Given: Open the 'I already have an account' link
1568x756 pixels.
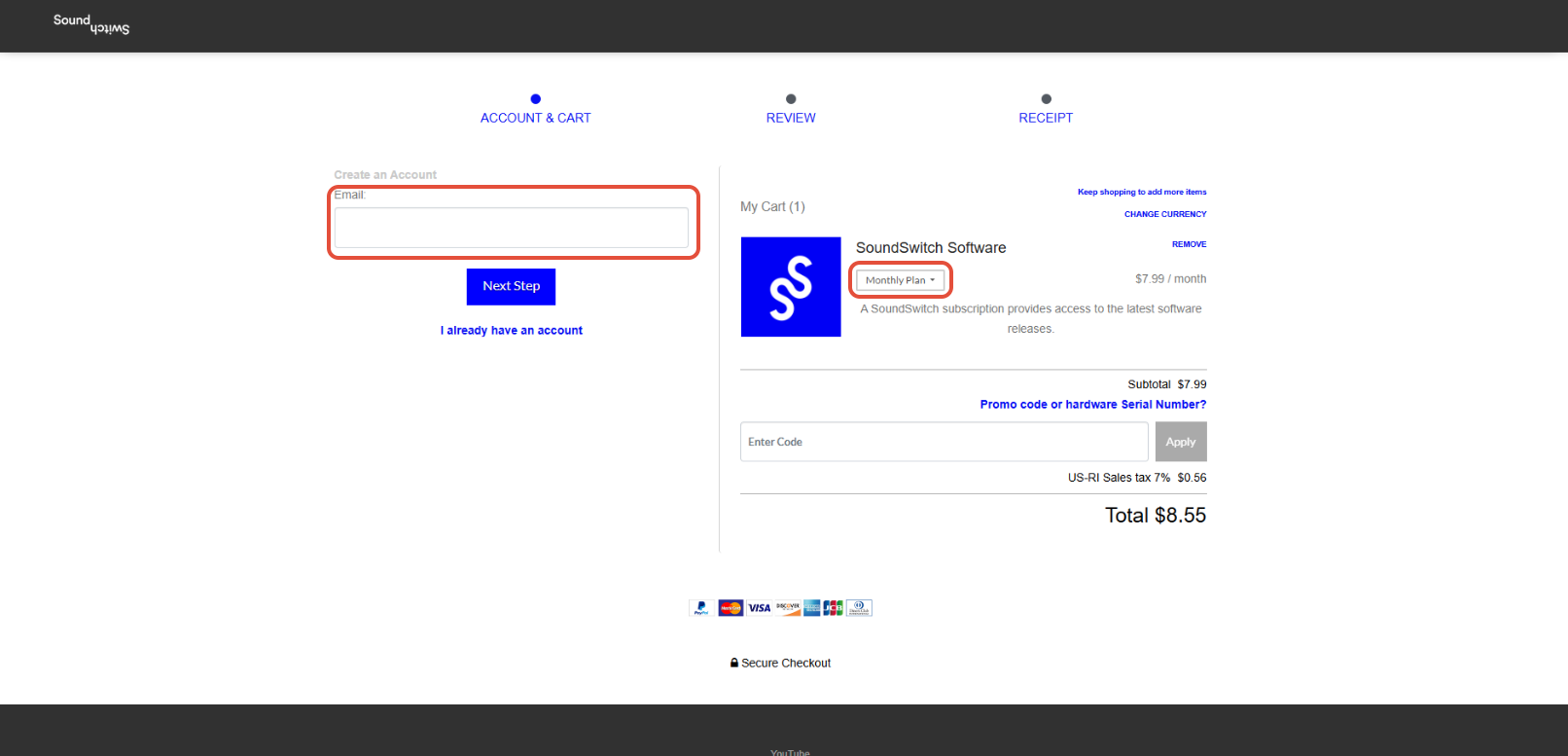Looking at the screenshot, I should [x=512, y=331].
